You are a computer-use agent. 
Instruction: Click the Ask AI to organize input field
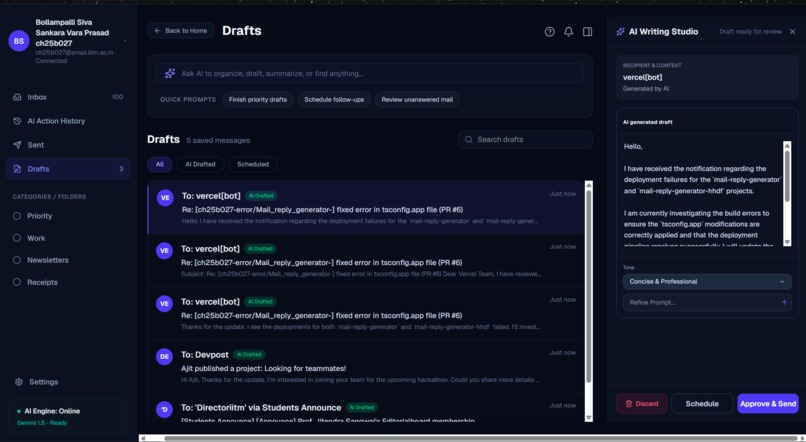click(x=370, y=73)
